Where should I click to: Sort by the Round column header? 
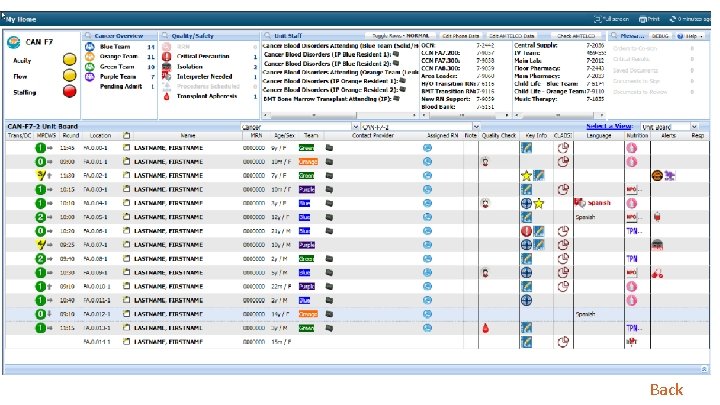(x=71, y=135)
